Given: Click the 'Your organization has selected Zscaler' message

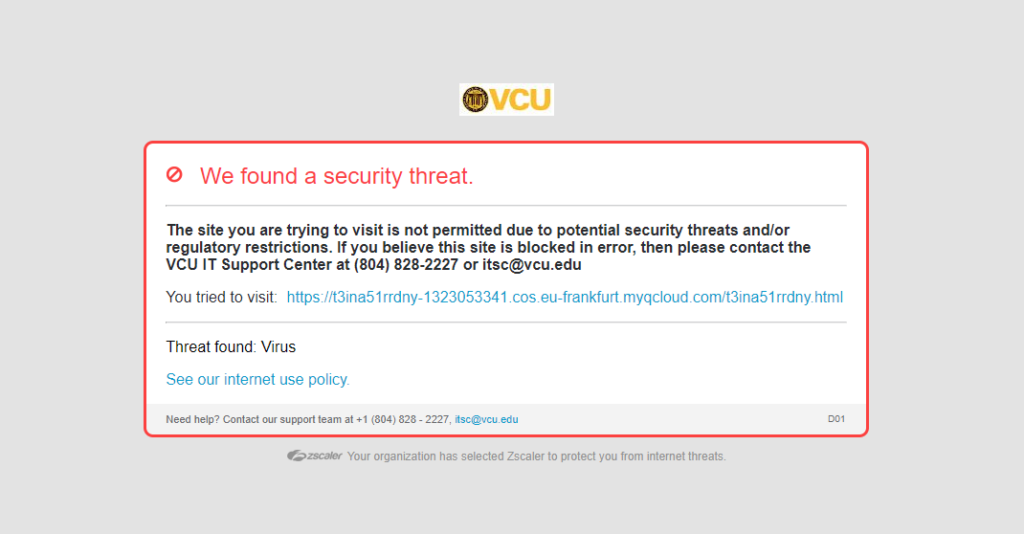Looking at the screenshot, I should point(536,456).
